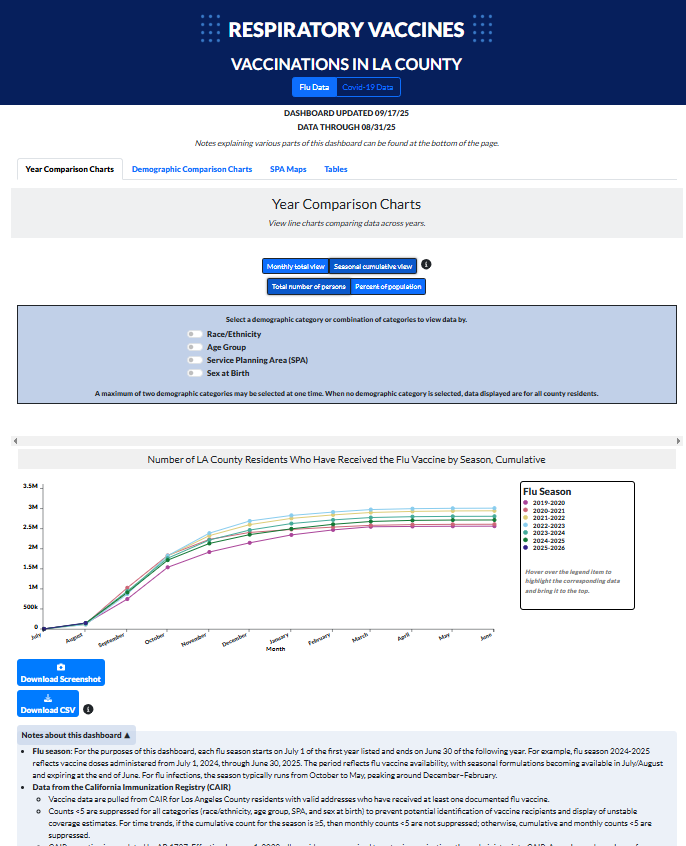Click left arrow of horizontal scrollbar

pyautogui.click(x=14, y=440)
